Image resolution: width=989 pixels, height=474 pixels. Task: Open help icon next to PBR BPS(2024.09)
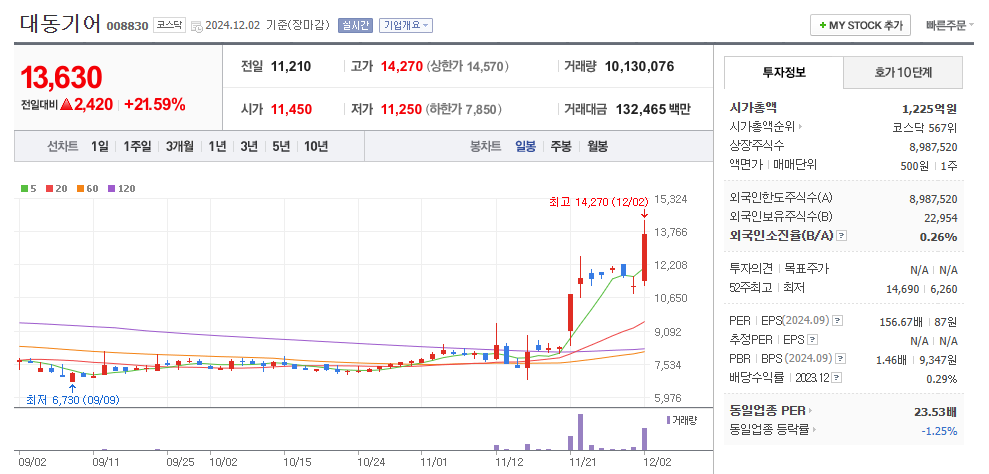(840, 359)
